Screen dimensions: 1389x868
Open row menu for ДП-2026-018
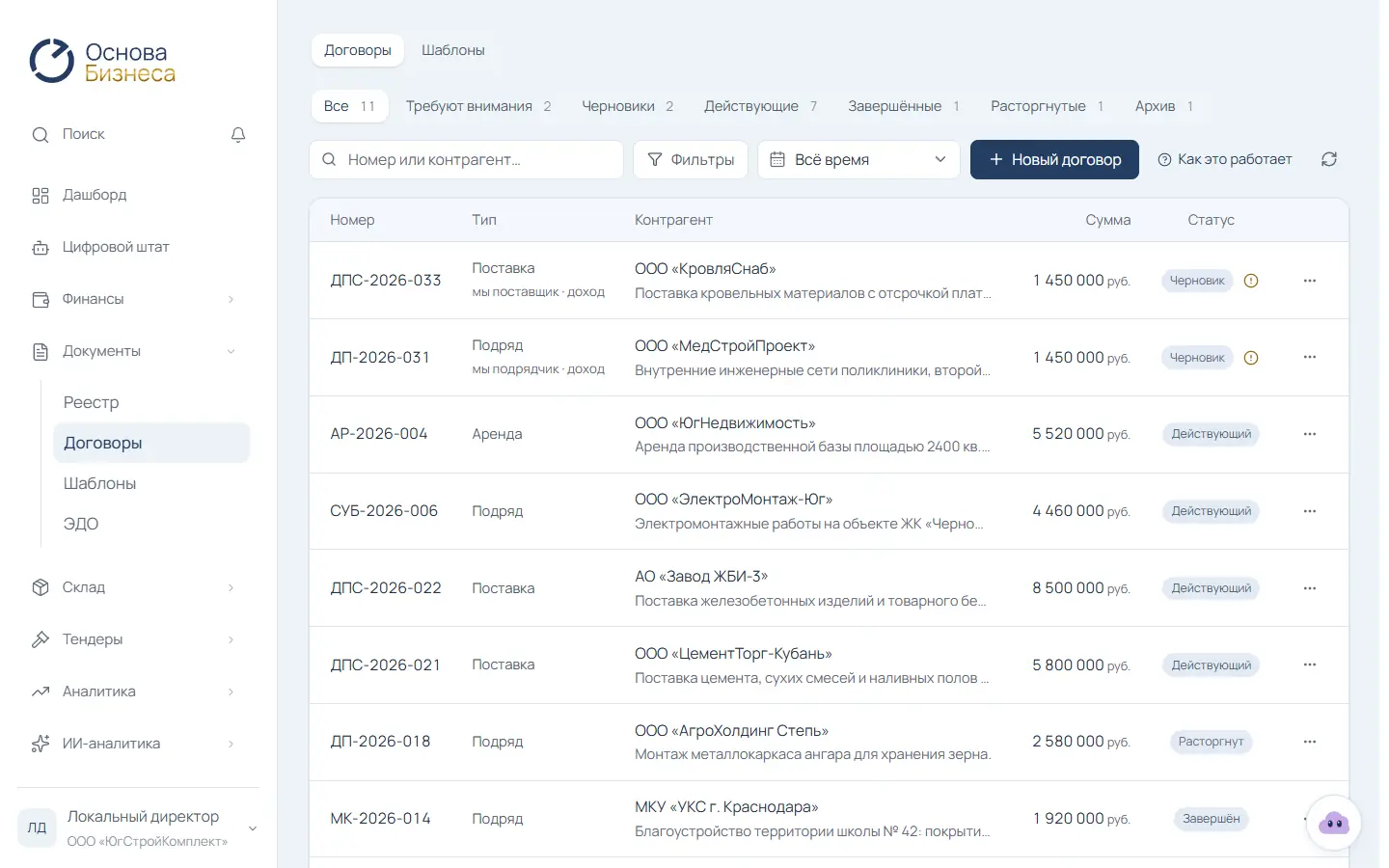1310,742
